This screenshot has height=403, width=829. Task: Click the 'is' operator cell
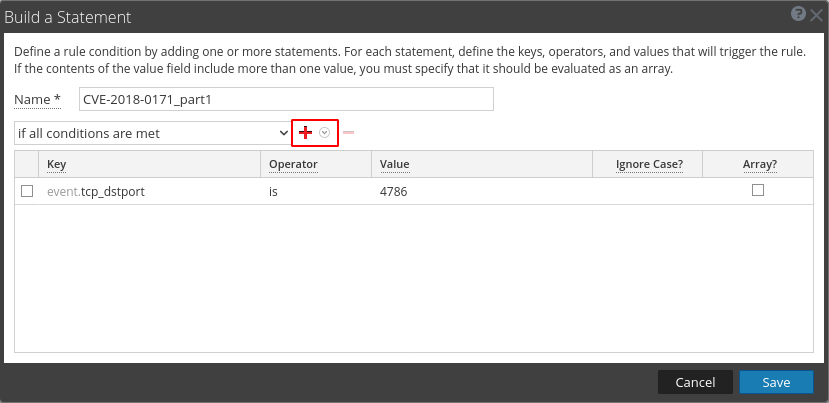coord(274,191)
